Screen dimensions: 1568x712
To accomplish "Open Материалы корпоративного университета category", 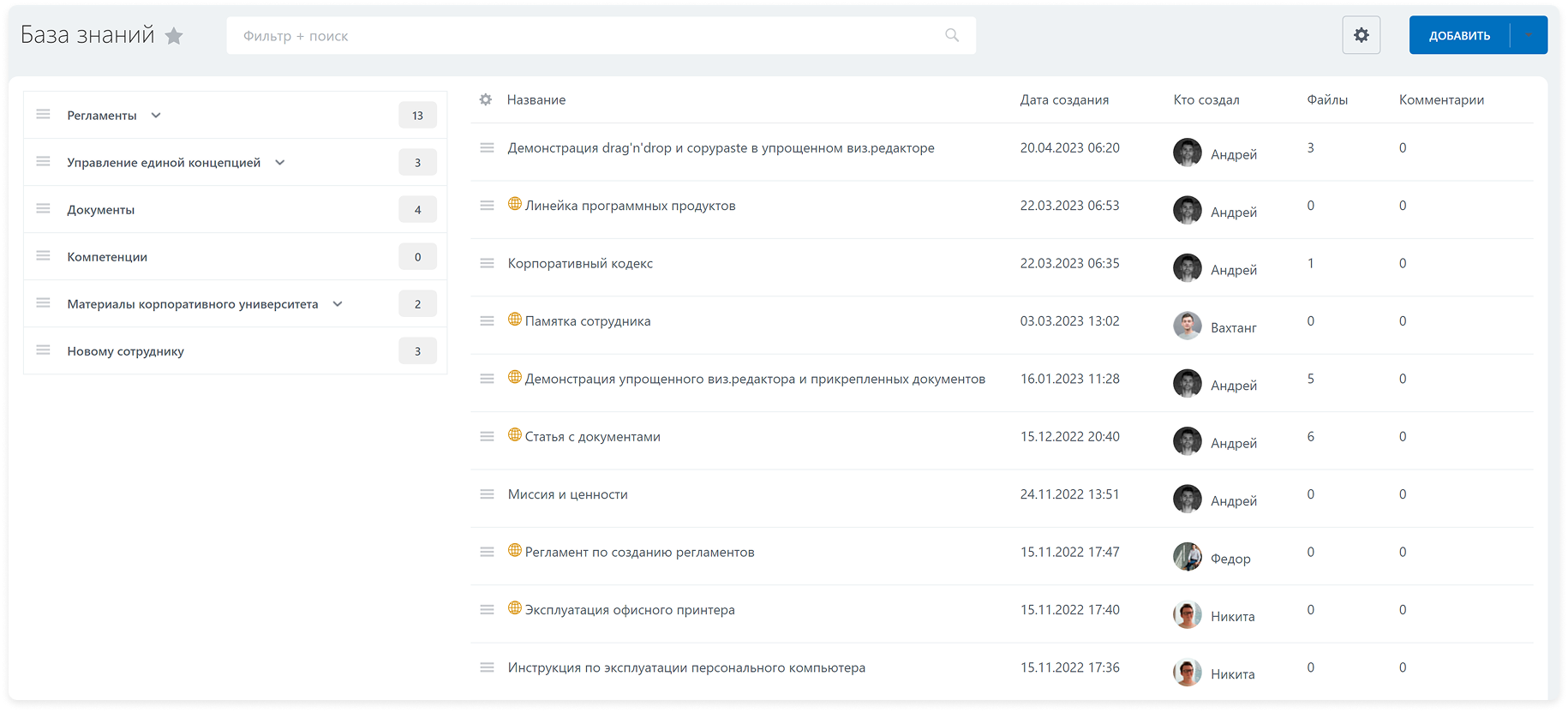I will [193, 304].
